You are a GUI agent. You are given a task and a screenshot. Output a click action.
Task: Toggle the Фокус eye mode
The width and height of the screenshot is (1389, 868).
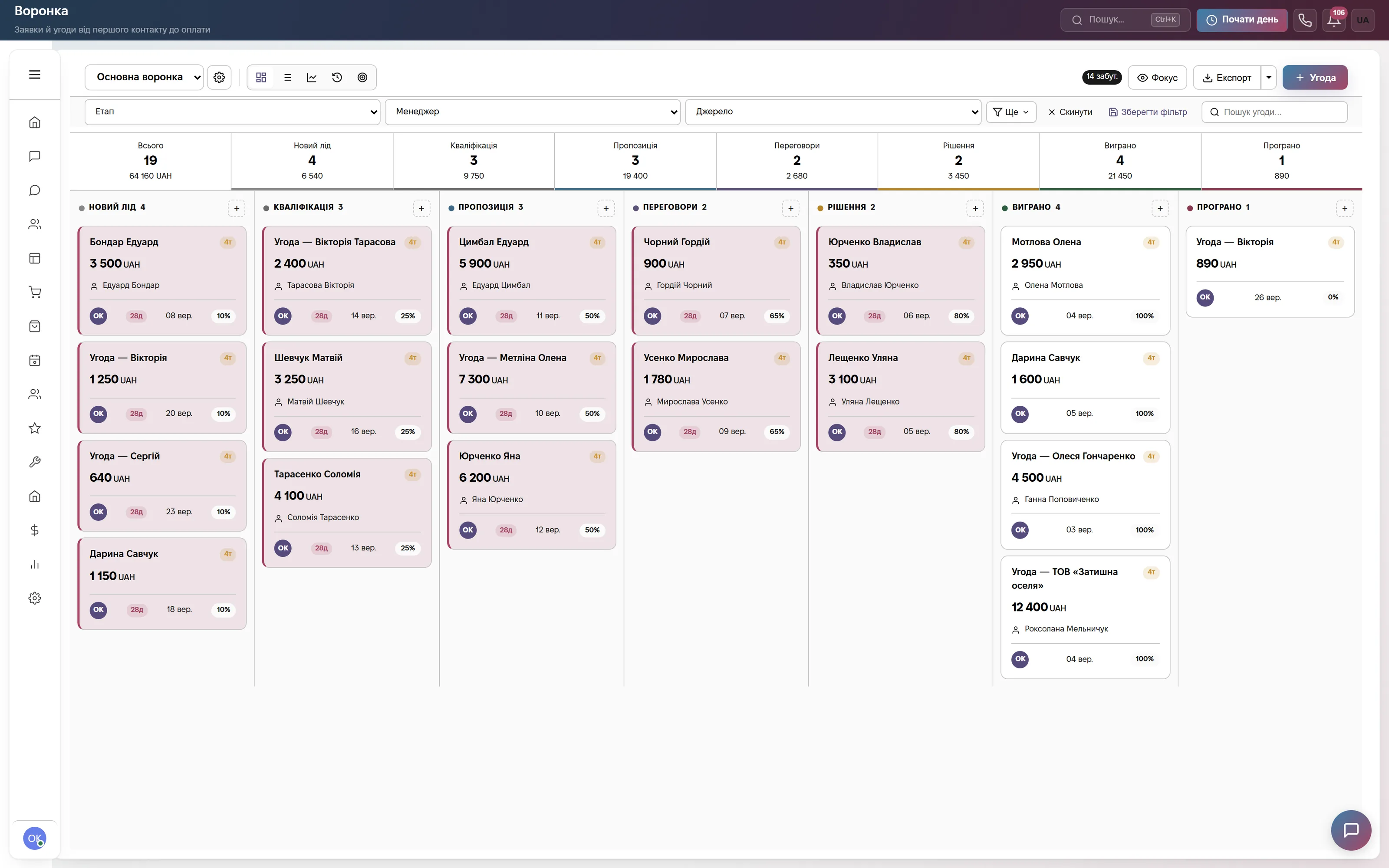1157,78
